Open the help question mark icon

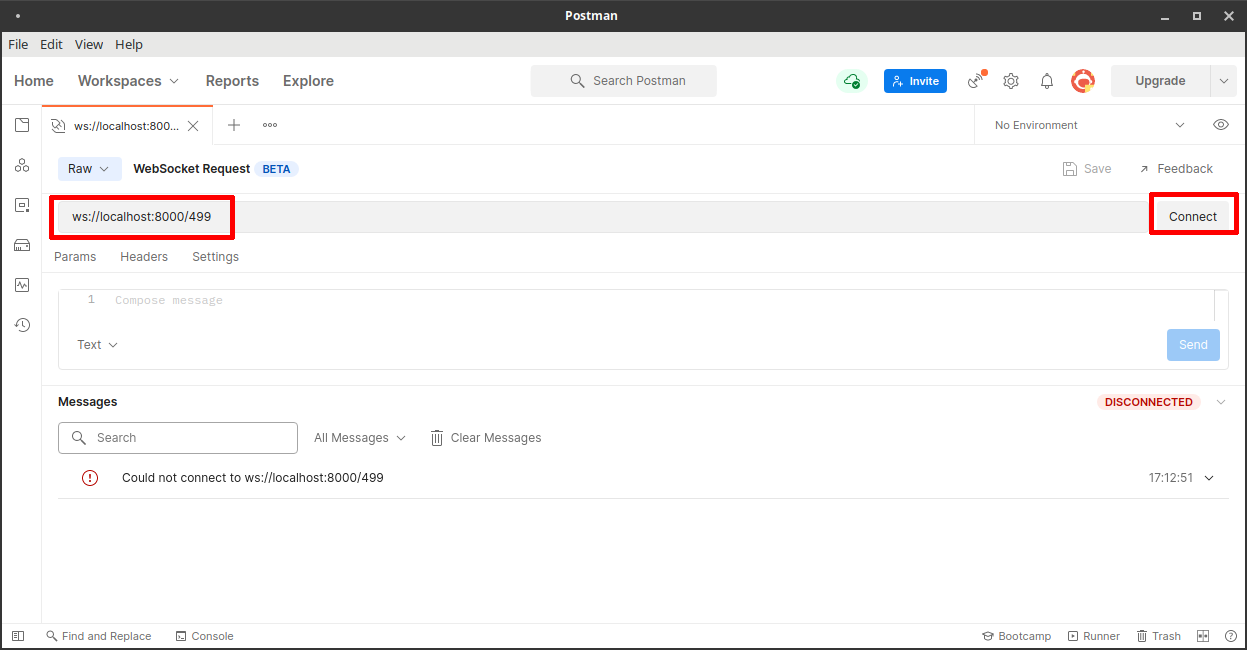pyautogui.click(x=1230, y=636)
